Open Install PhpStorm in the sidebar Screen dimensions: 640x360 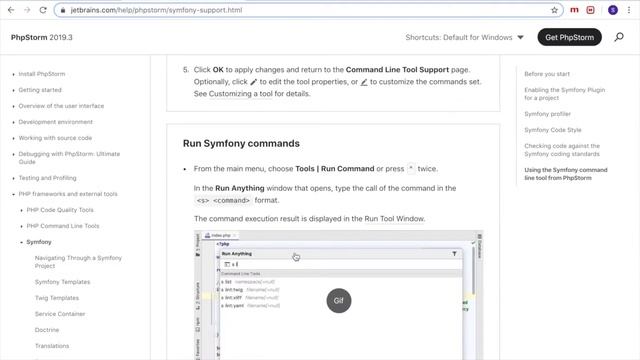coord(42,74)
